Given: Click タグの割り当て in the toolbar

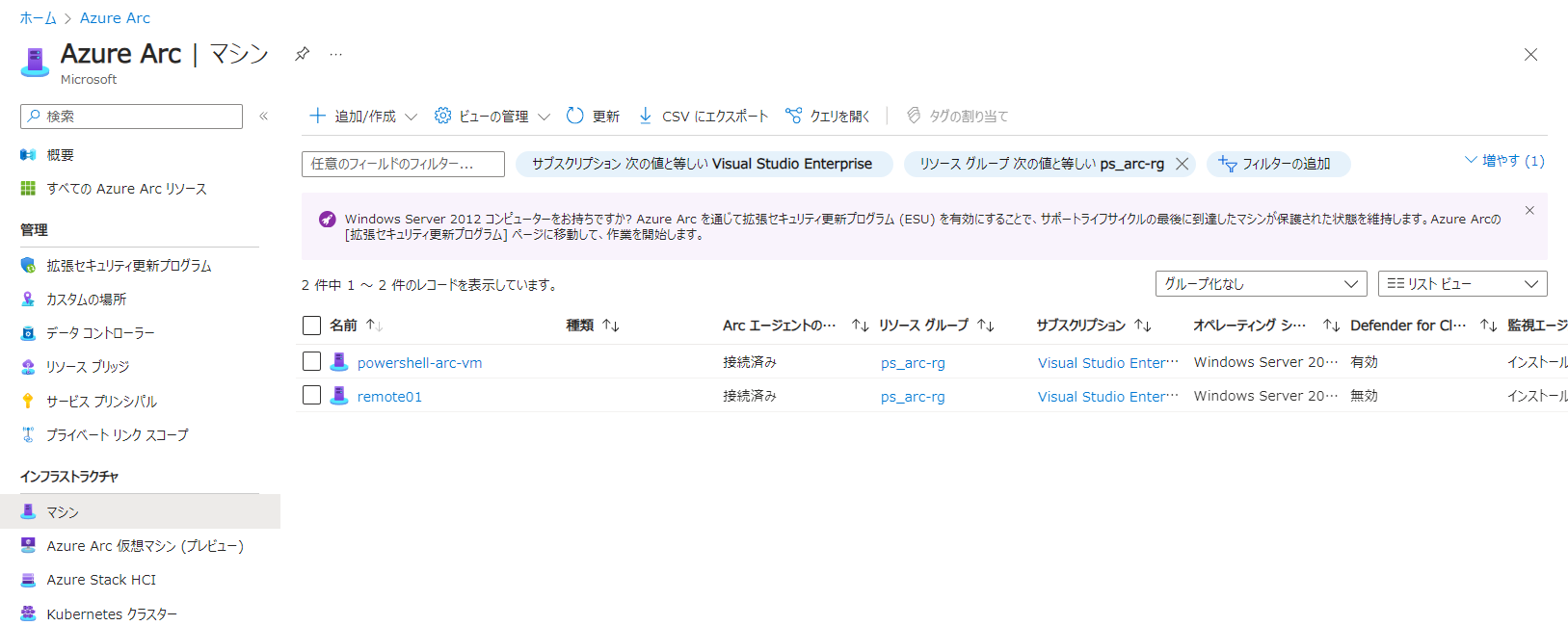Looking at the screenshot, I should [x=957, y=117].
